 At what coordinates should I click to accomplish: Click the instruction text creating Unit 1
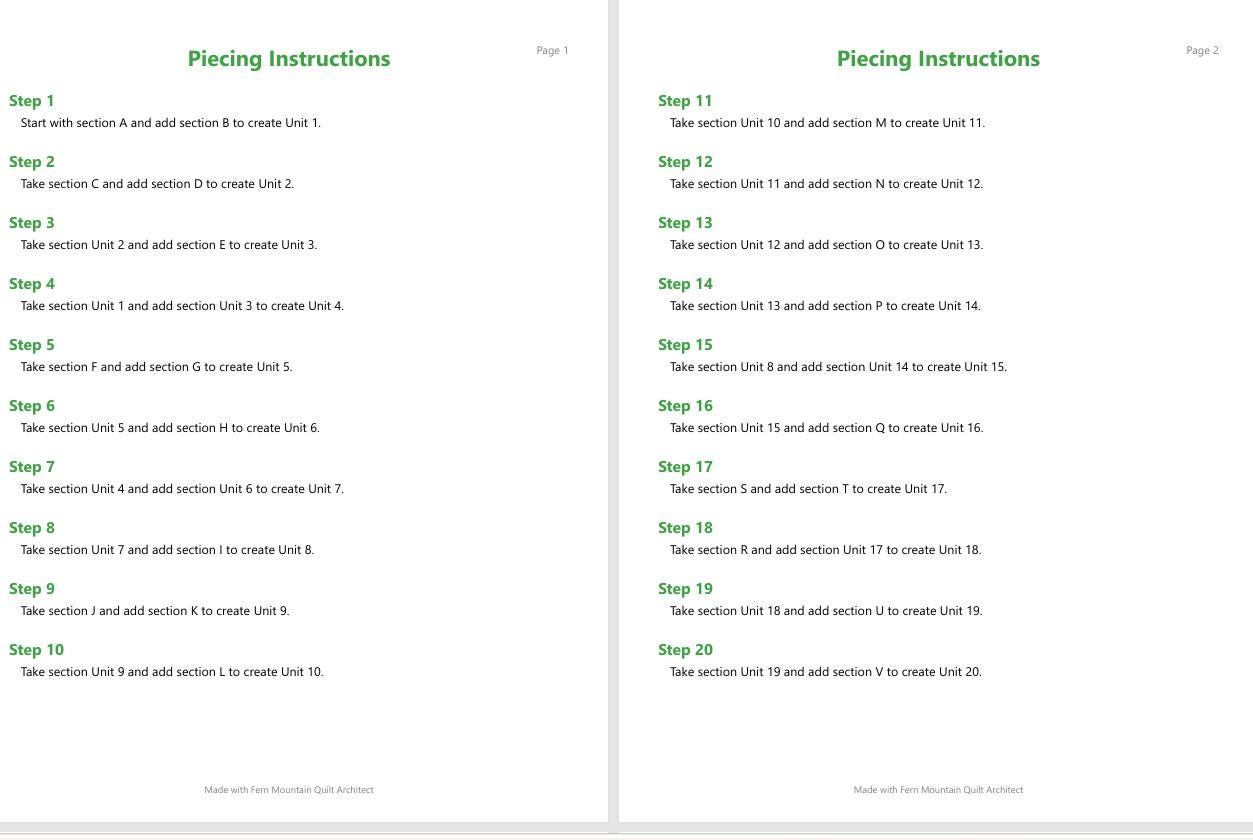tap(171, 123)
